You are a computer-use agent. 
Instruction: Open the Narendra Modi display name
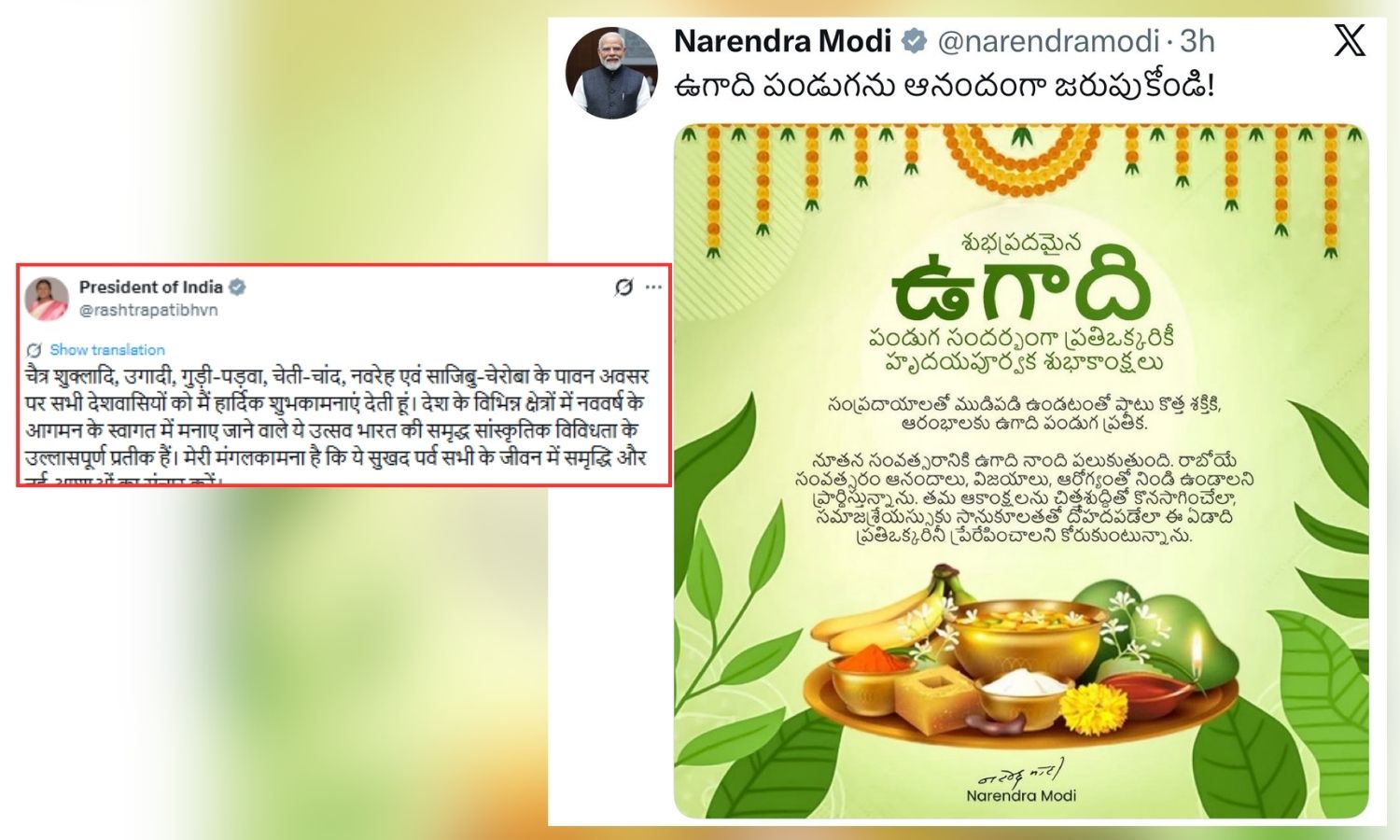[782, 41]
